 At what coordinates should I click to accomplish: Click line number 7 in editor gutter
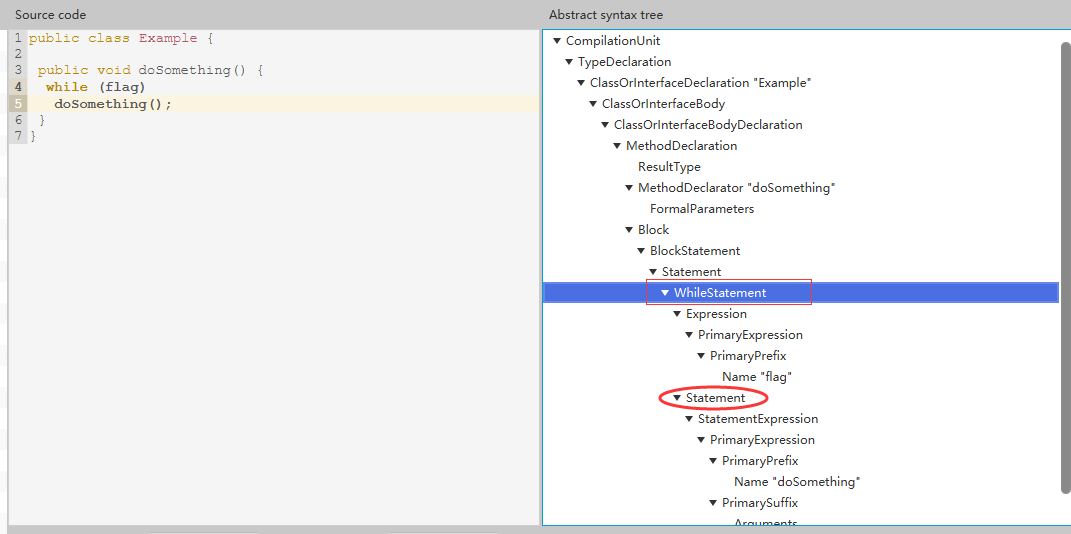[x=18, y=136]
